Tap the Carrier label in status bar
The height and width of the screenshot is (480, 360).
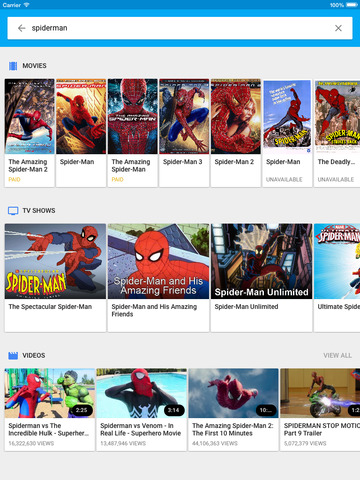pyautogui.click(x=12, y=5)
